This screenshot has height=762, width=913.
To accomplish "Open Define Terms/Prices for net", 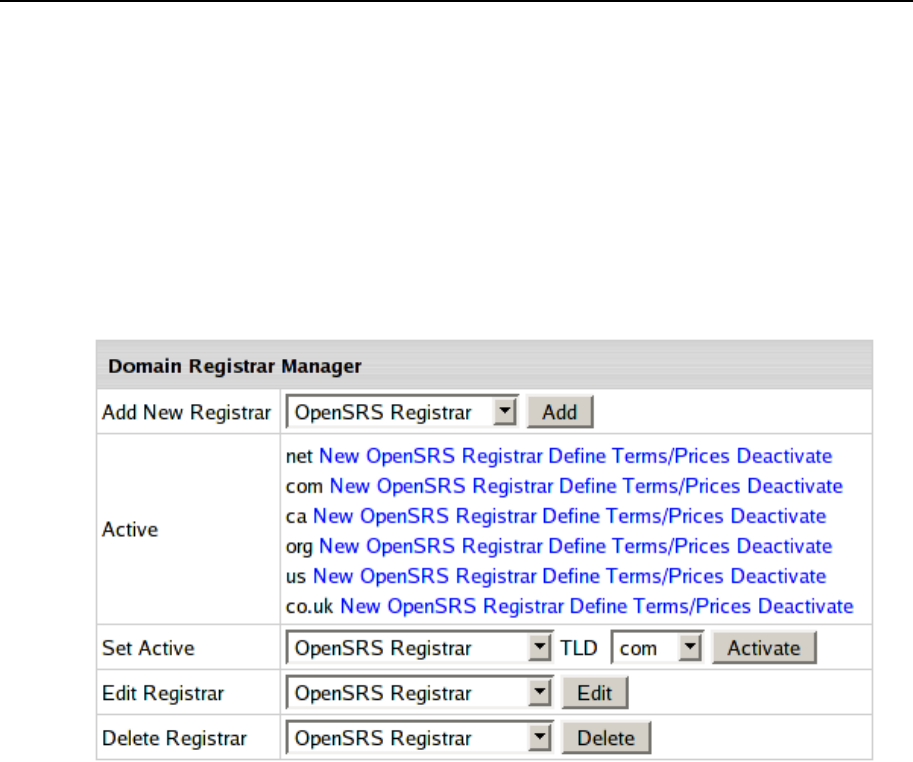I will 639,456.
